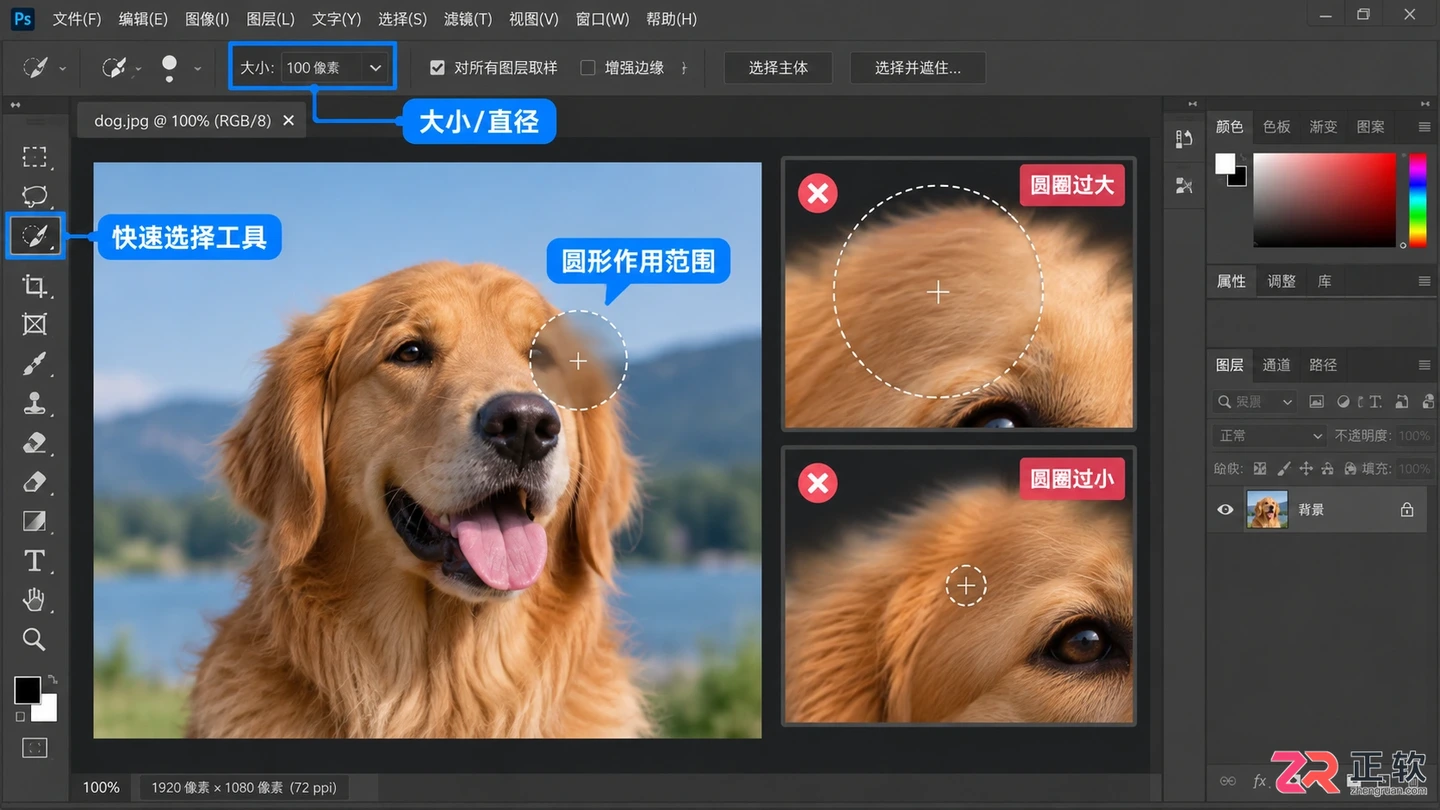Select the Crop tool
1440x810 pixels.
pos(35,286)
